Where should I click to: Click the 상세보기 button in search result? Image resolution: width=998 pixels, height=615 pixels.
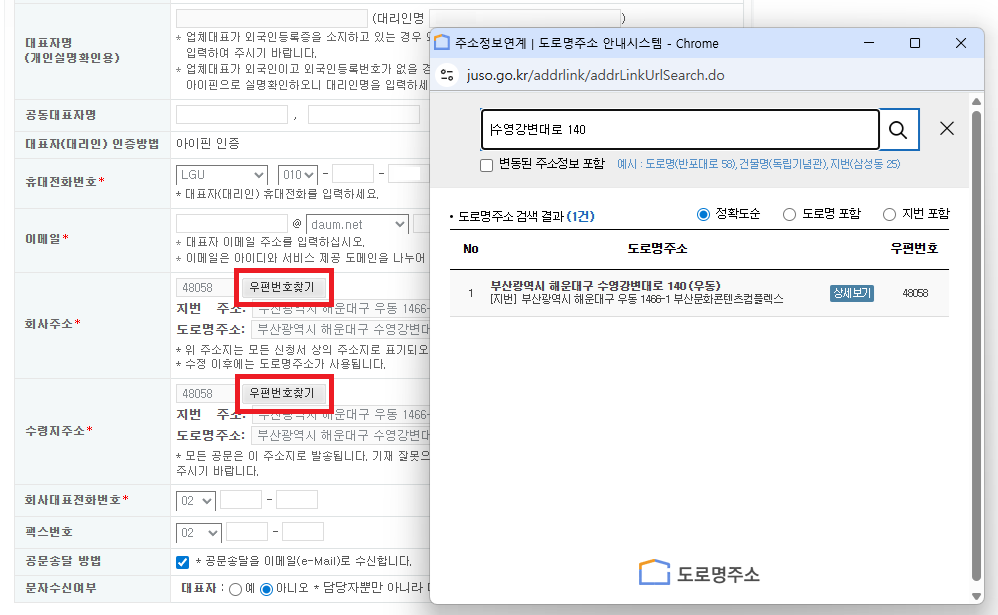pos(851,293)
